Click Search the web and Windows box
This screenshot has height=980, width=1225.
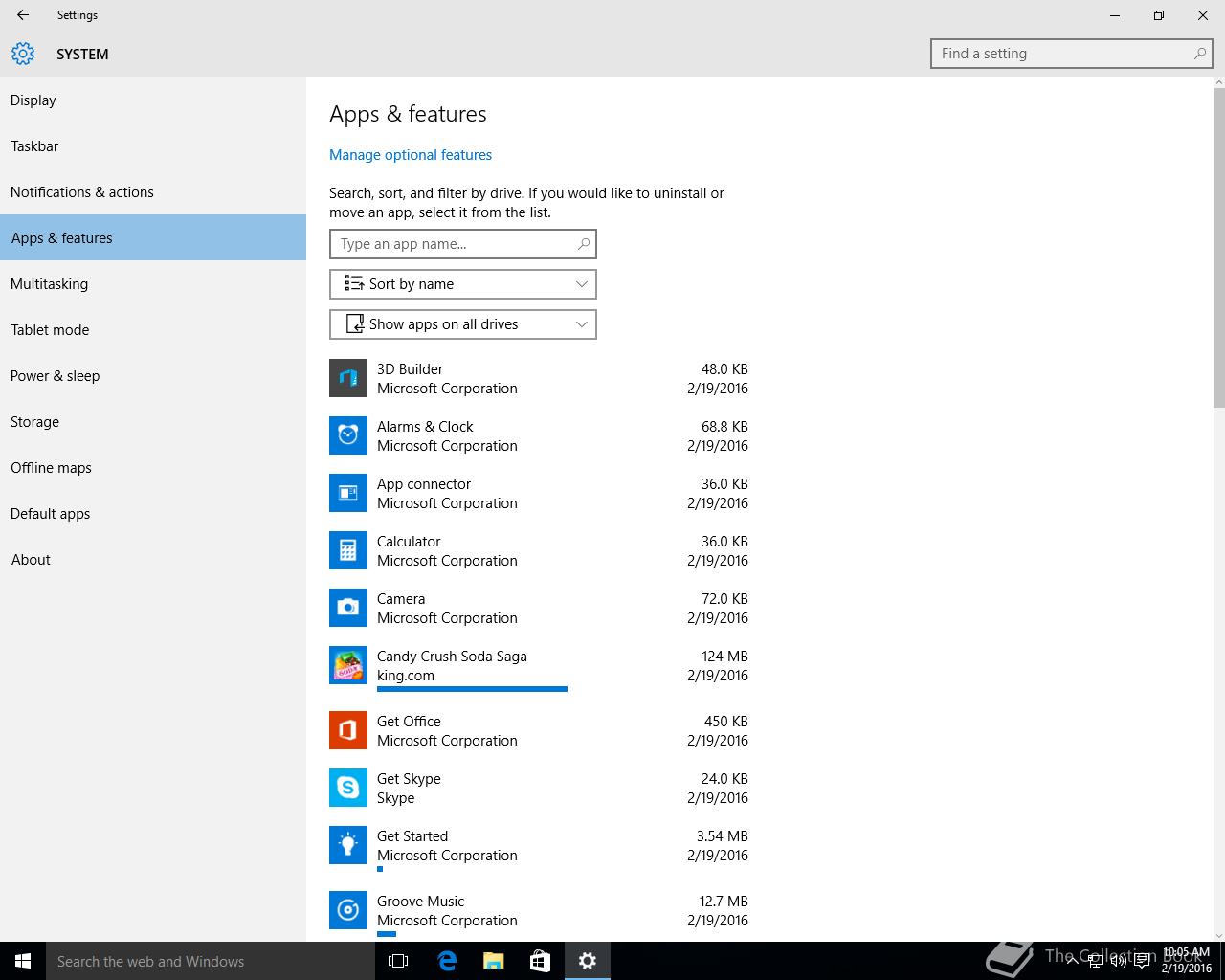(x=211, y=961)
